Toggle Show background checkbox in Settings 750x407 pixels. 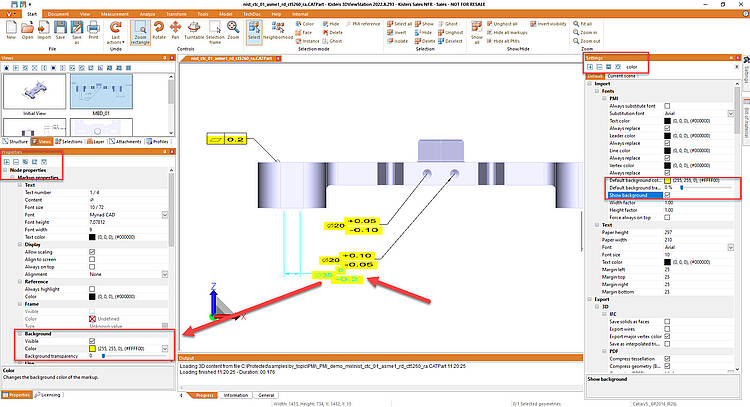[x=667, y=195]
